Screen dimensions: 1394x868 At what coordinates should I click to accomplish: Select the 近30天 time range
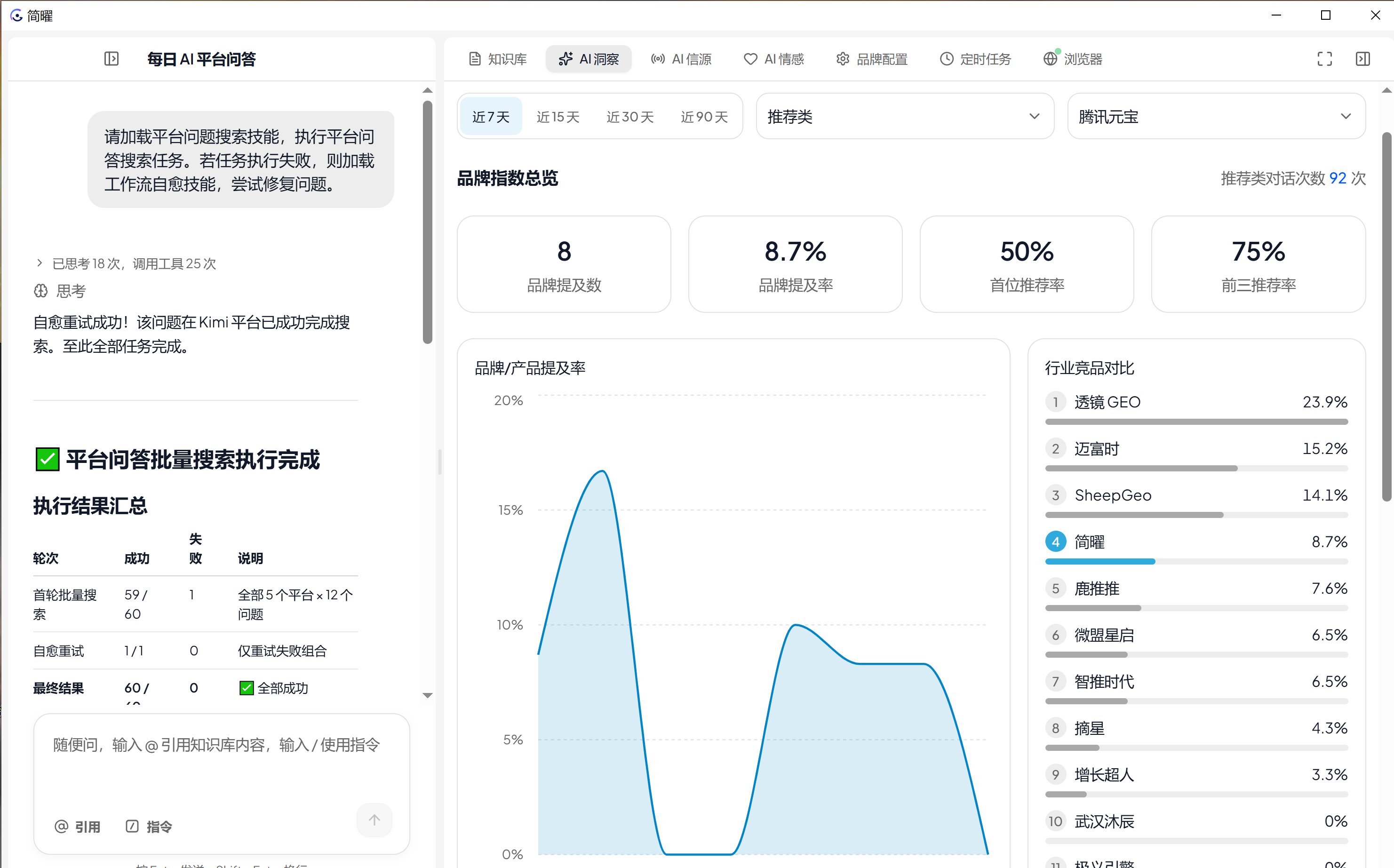tap(629, 117)
